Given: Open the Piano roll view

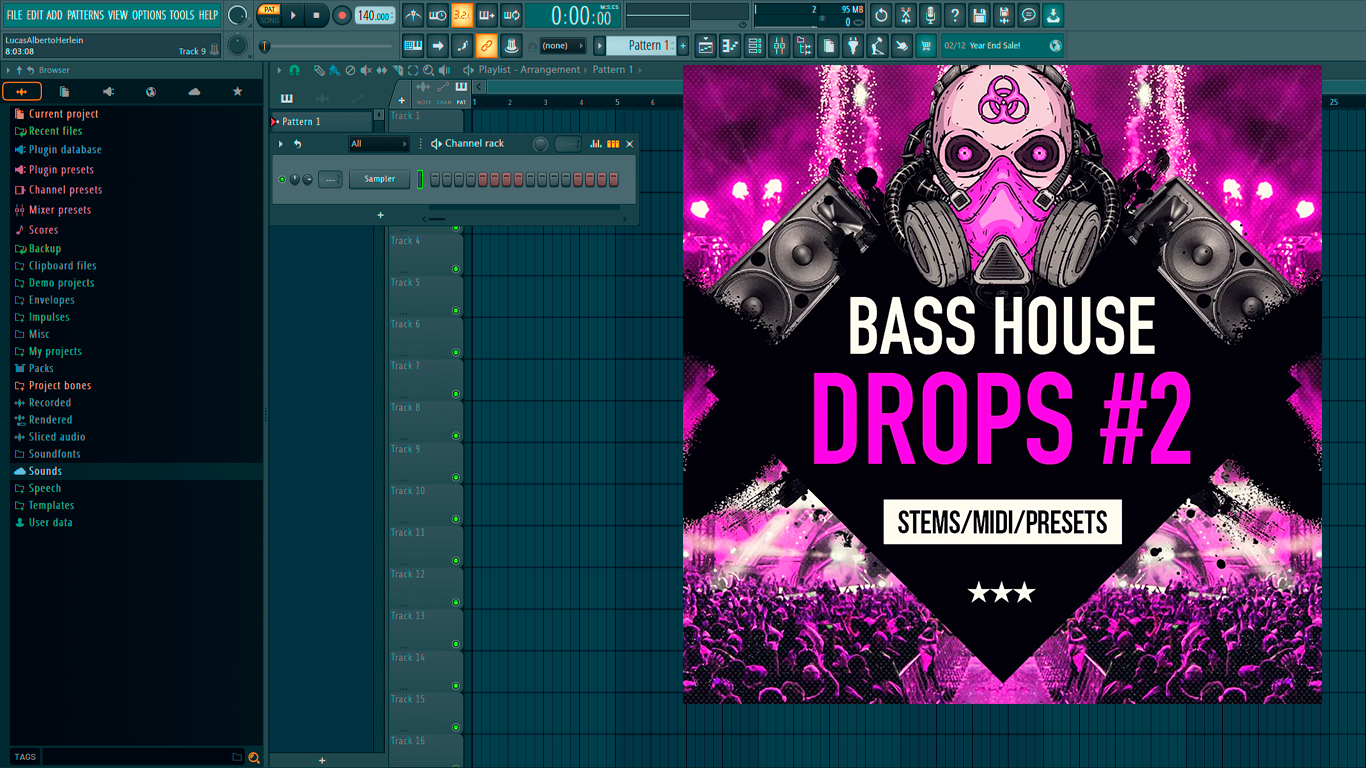Looking at the screenshot, I should tap(731, 45).
